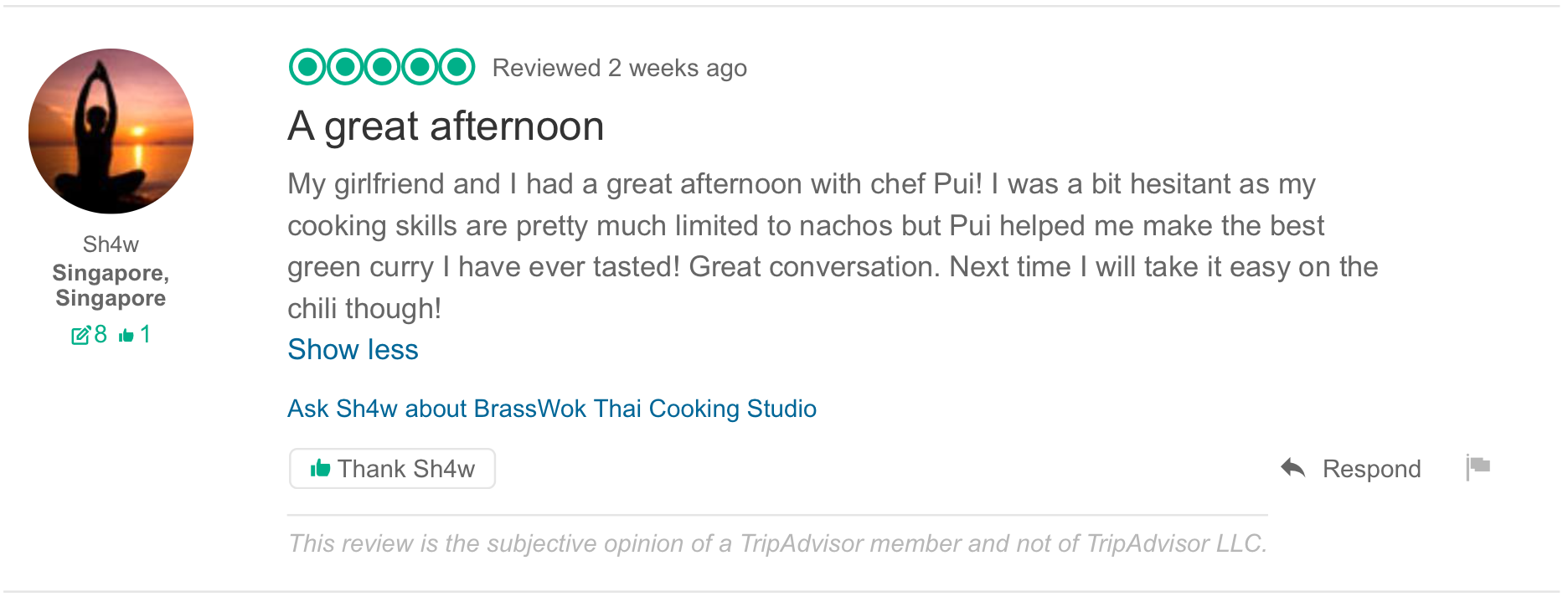The image size is (1568, 602).
Task: Open Ask Sh4w about BrassWok Thai Cooking Studio
Action: (552, 409)
